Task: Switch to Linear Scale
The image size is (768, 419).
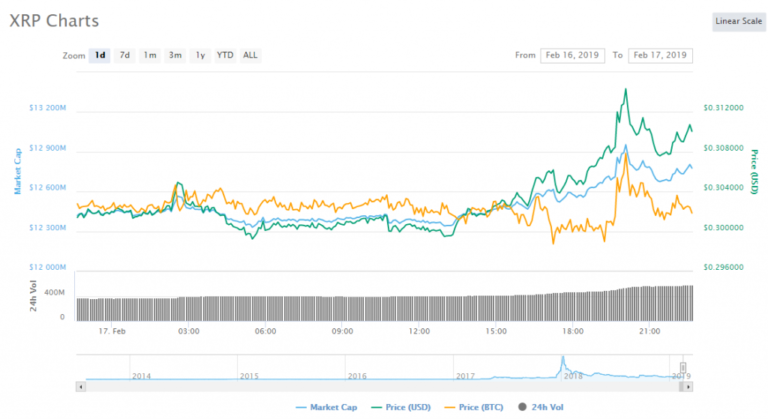Action: point(738,21)
